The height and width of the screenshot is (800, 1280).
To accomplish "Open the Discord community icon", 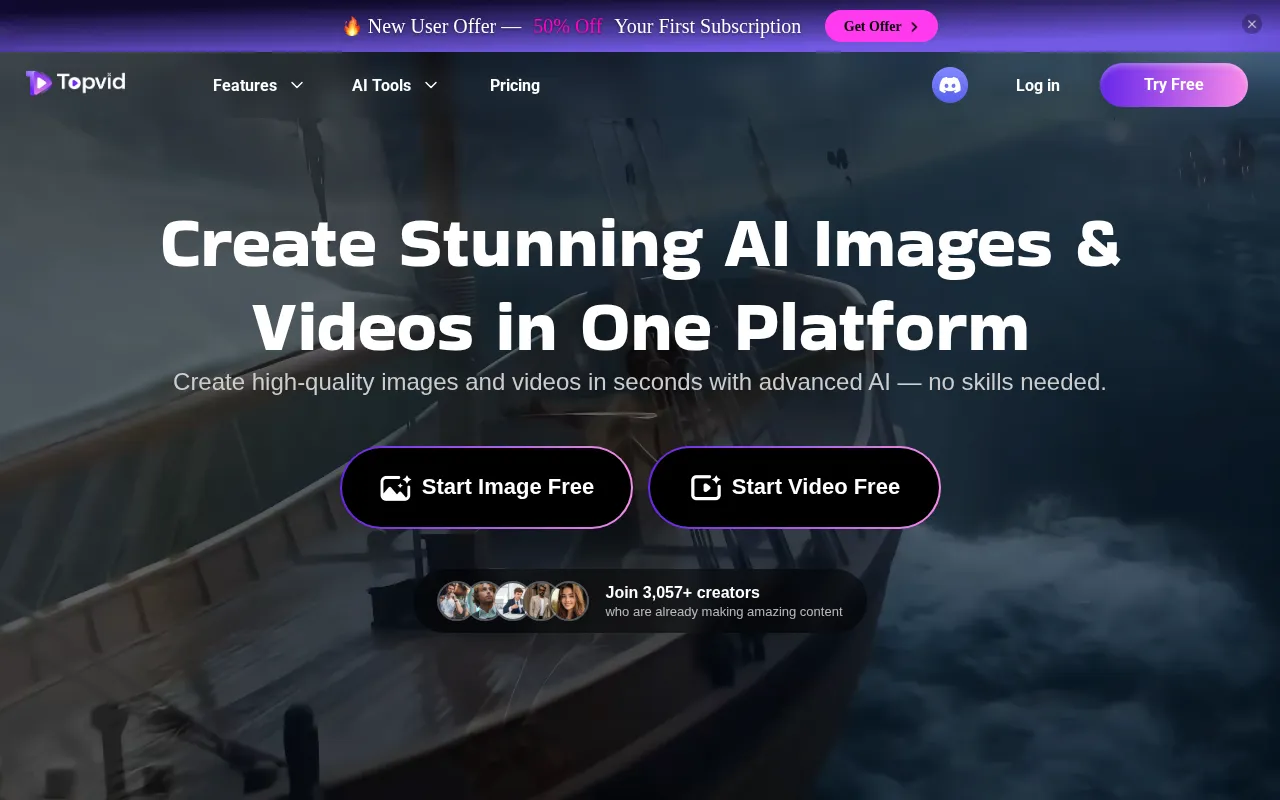I will pyautogui.click(x=950, y=85).
